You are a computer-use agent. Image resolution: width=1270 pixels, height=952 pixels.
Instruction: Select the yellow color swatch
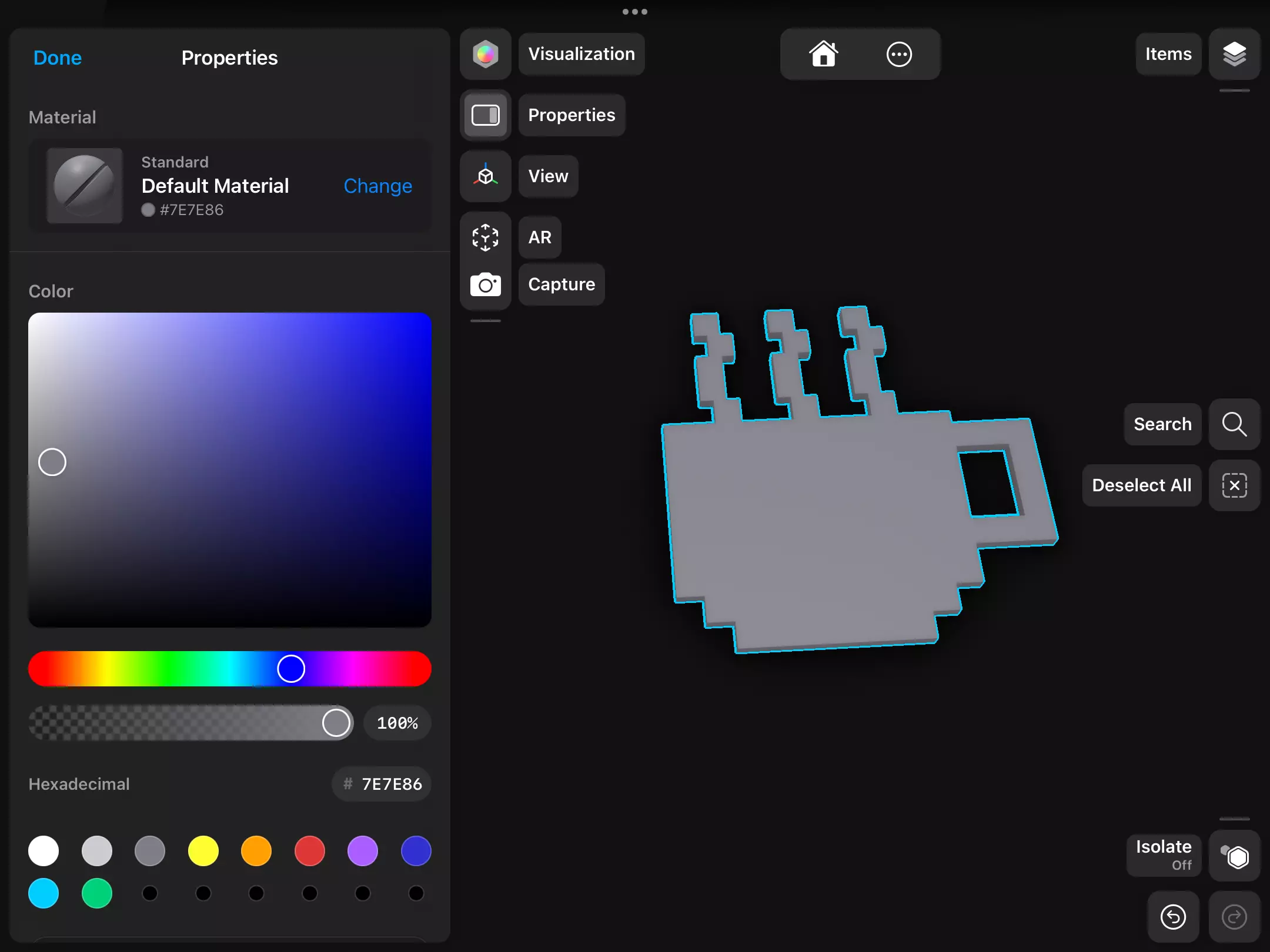tap(203, 851)
